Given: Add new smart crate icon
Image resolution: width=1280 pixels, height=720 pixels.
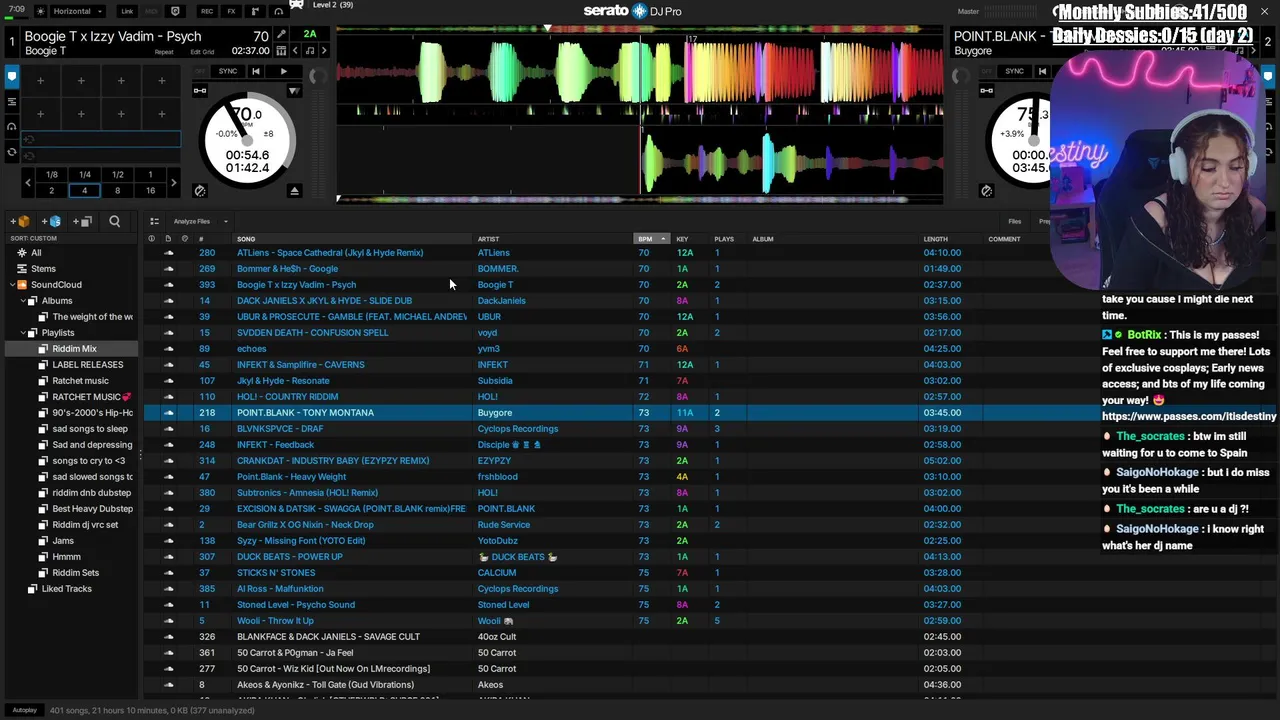Looking at the screenshot, I should click(53, 221).
